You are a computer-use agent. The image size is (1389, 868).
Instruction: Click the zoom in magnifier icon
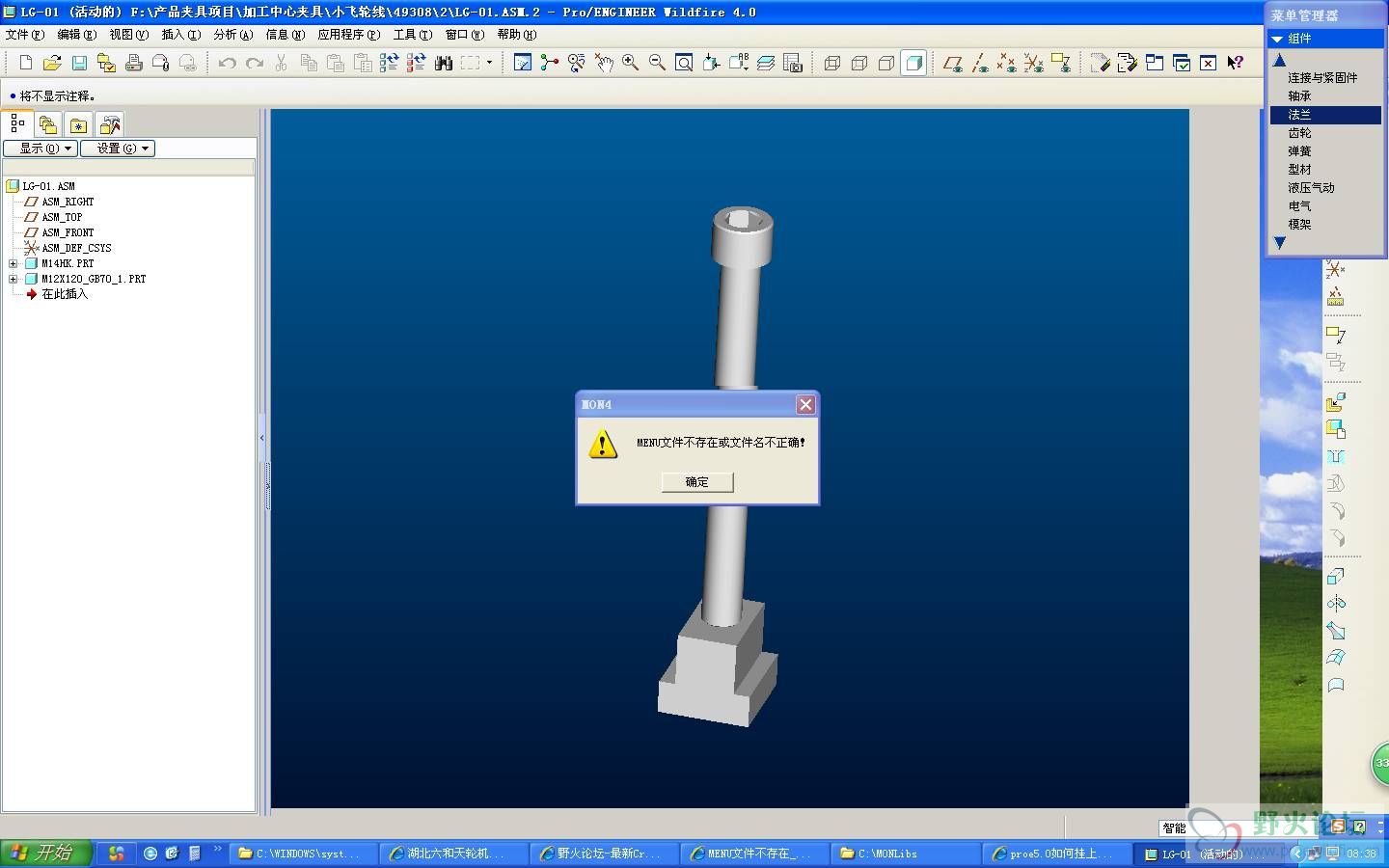click(631, 63)
